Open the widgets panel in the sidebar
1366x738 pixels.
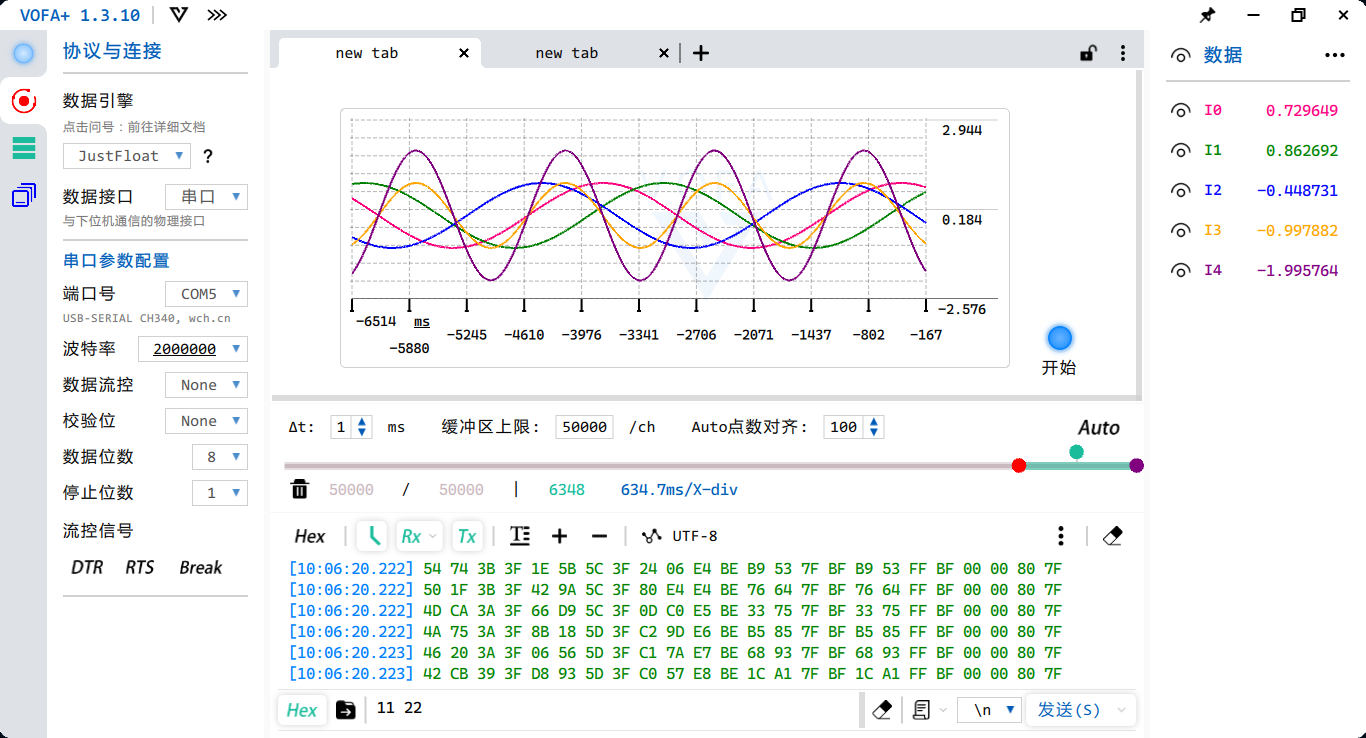[22, 194]
